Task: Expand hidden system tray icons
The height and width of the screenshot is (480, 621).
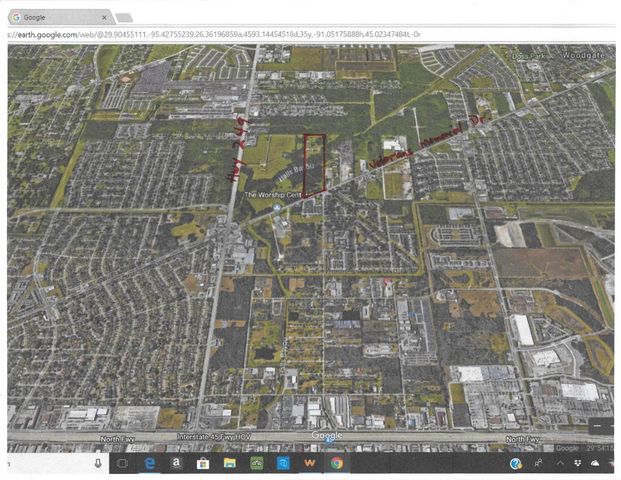Action: [560, 463]
